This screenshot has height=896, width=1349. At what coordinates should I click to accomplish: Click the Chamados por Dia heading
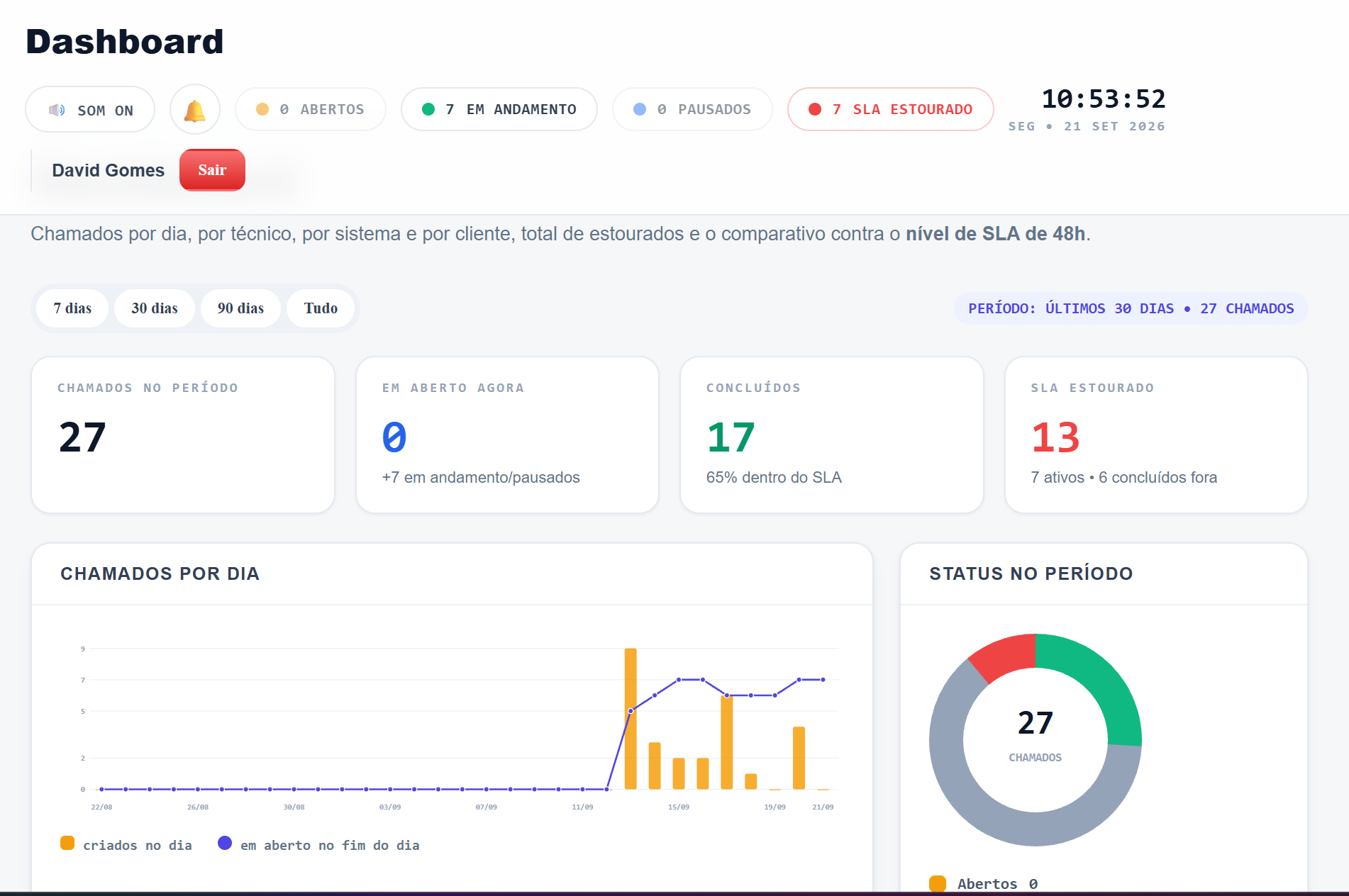coord(160,573)
